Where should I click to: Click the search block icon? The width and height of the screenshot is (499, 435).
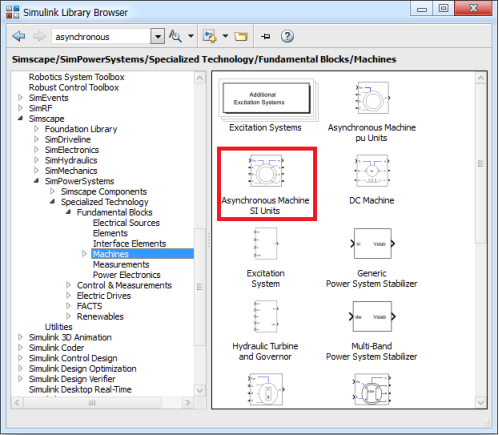[x=175, y=36]
